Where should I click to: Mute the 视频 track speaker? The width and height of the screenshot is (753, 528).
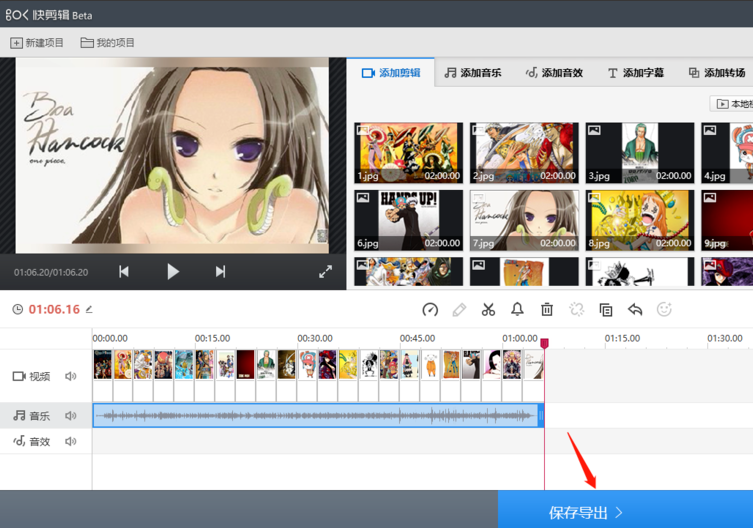[x=71, y=376]
